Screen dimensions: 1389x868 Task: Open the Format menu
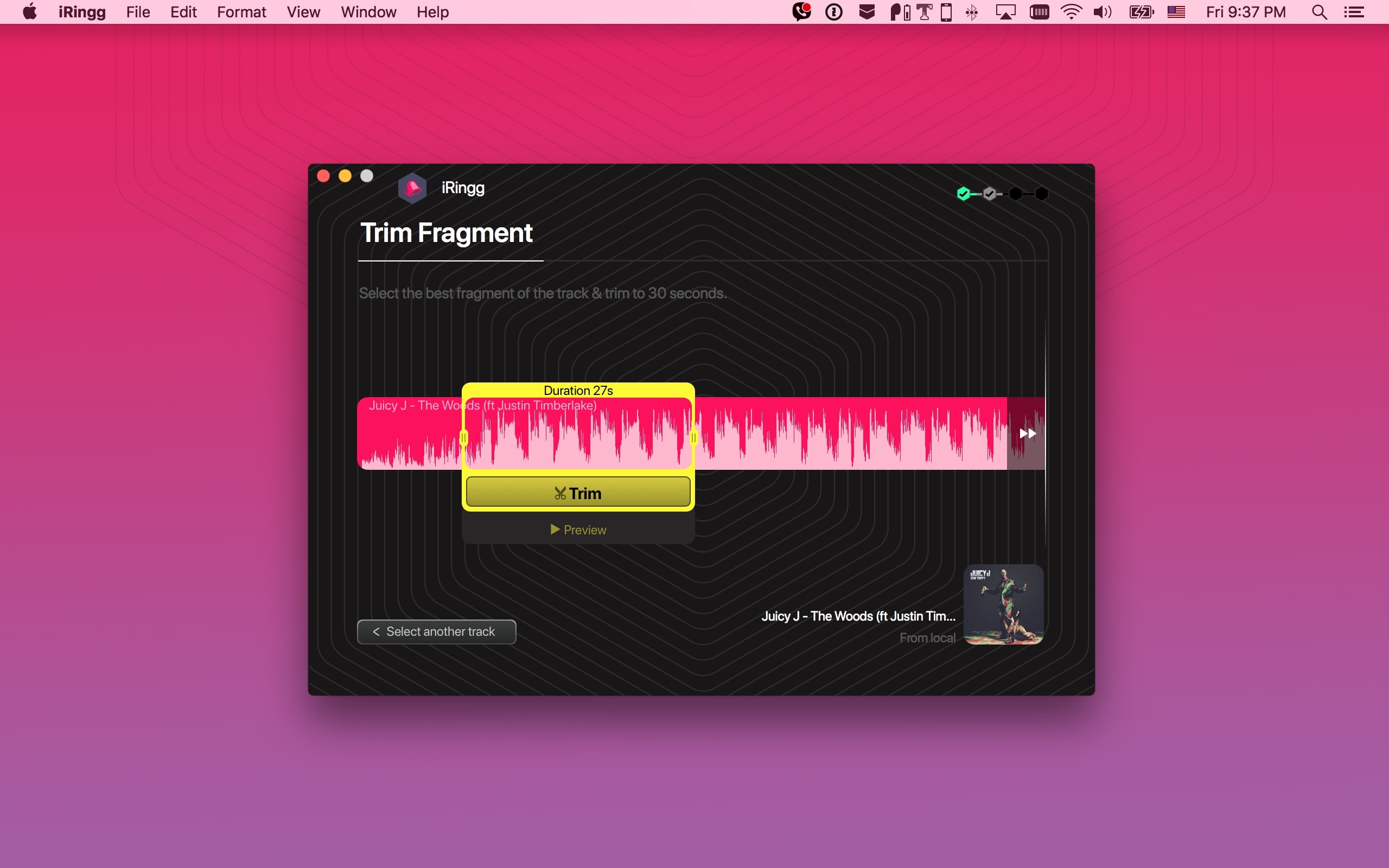241,12
